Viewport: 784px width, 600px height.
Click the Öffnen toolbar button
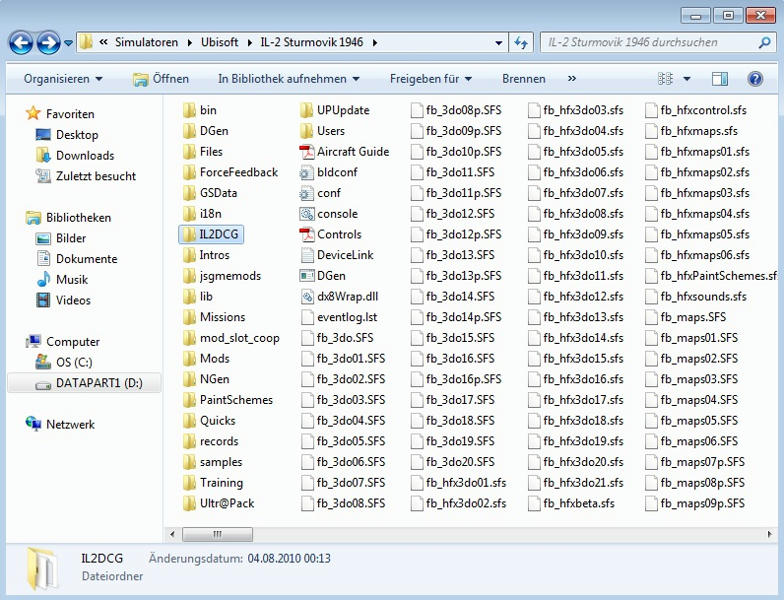[x=161, y=79]
